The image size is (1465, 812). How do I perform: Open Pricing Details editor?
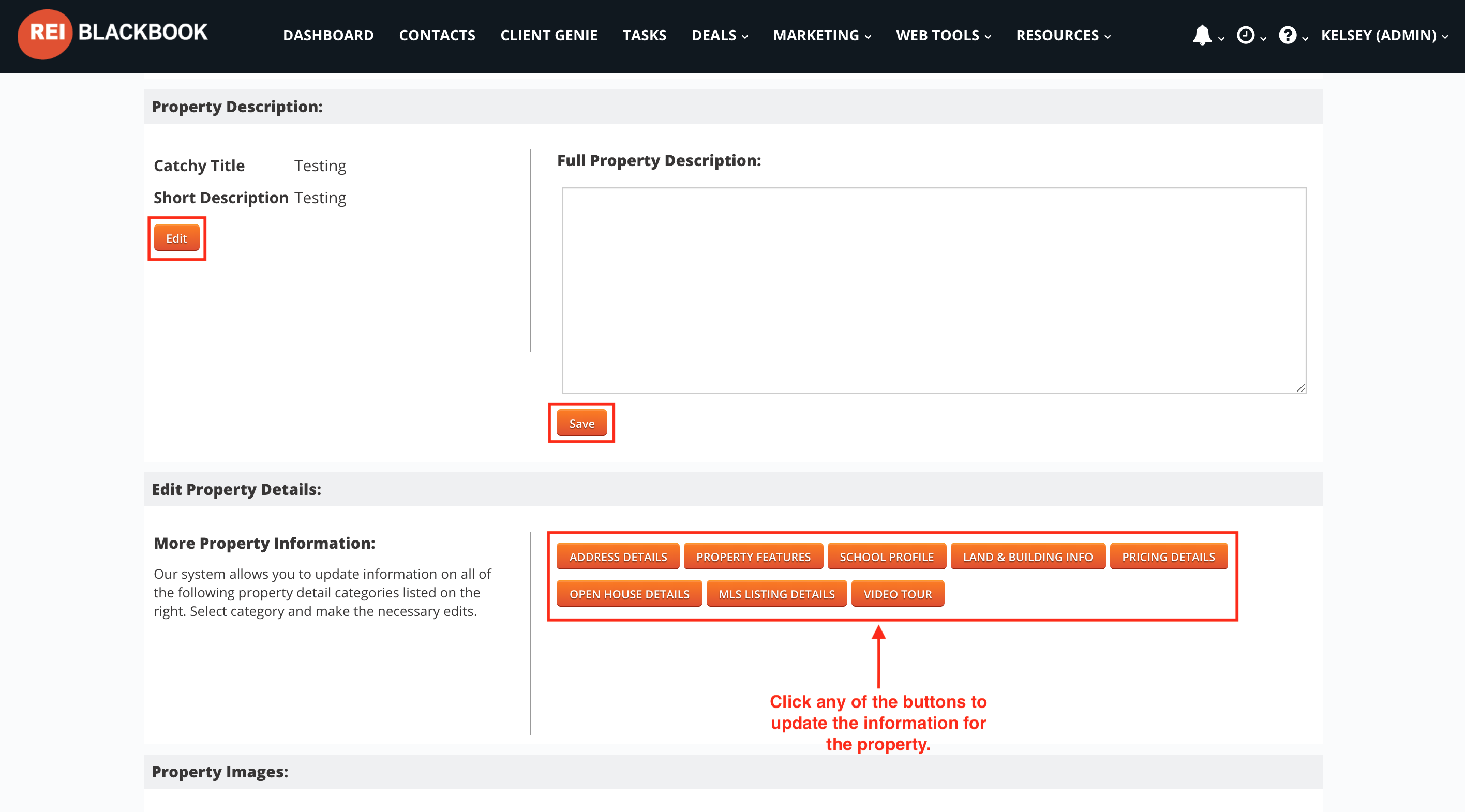(x=1168, y=557)
